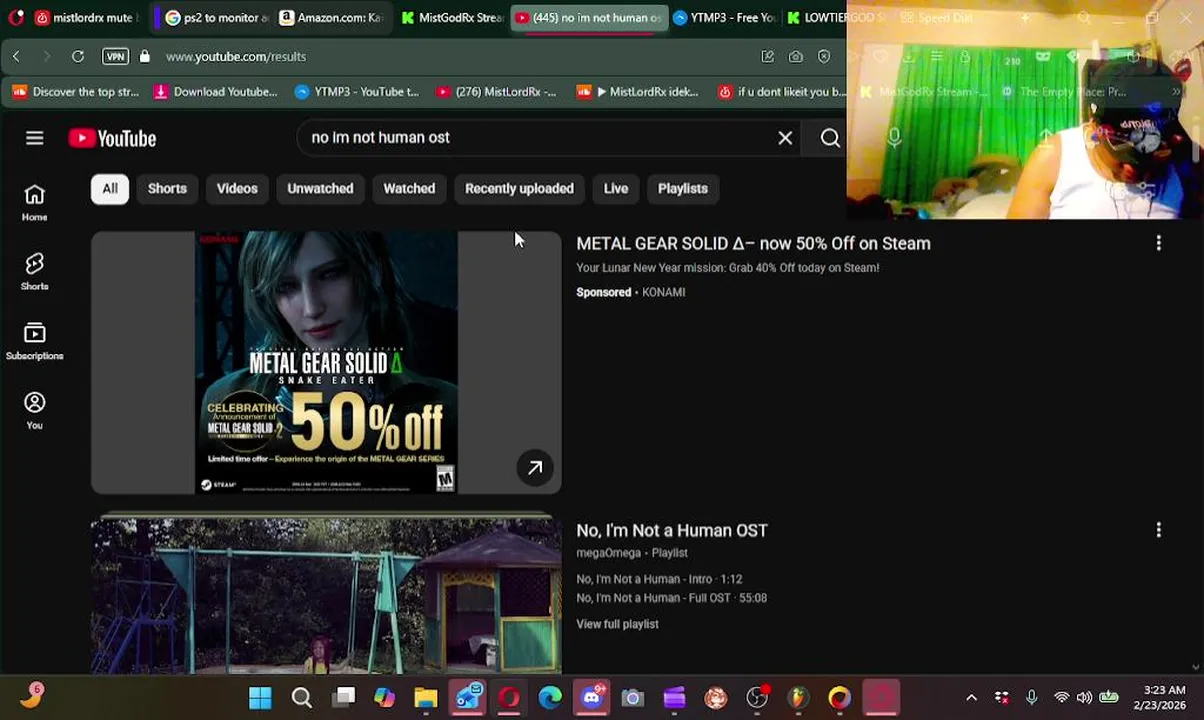
Task: Open the edit/share icon in the address bar
Action: coord(767,56)
